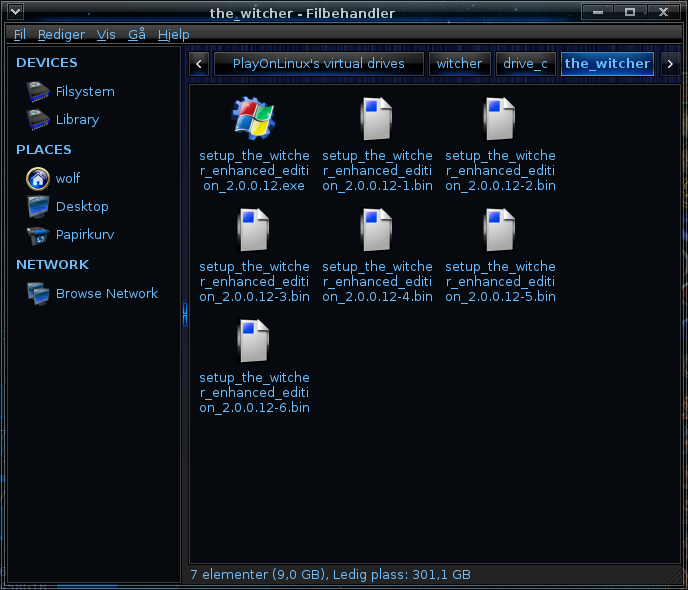Select the wolf sidebar label
688x590 pixels.
68,179
